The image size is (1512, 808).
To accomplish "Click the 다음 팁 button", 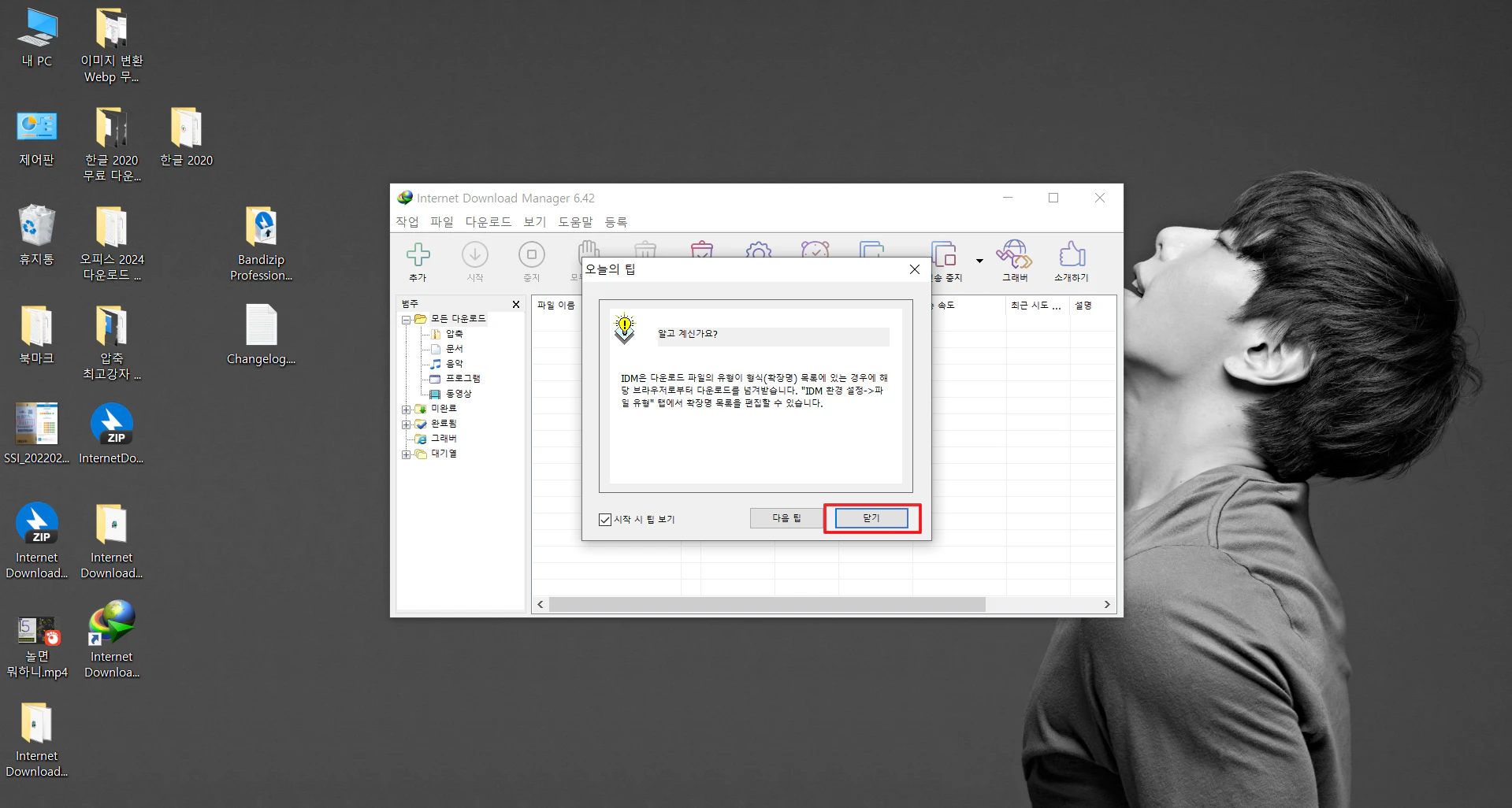I will [786, 517].
